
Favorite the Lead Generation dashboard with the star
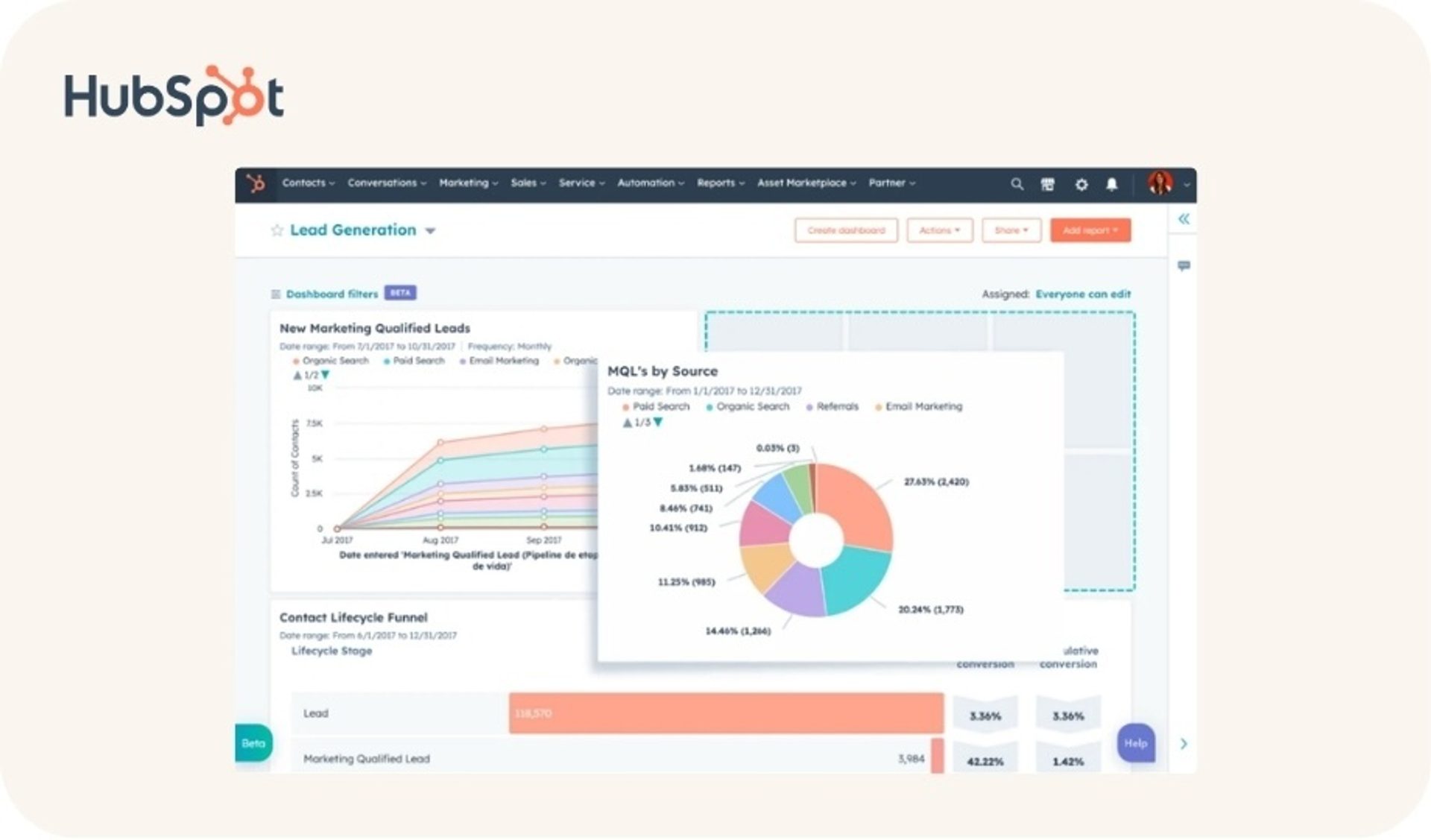277,230
